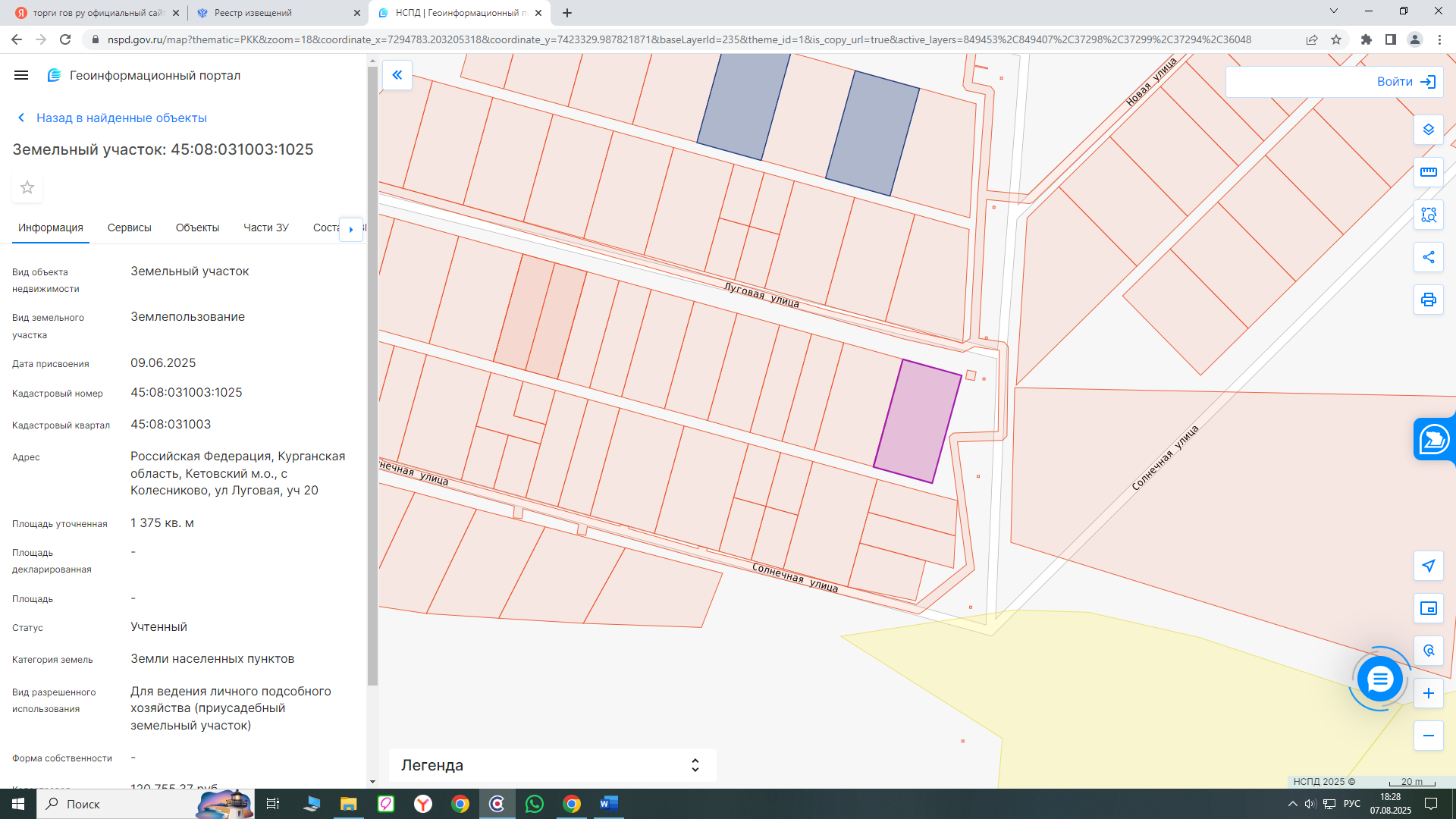This screenshot has width=1456, height=819.
Task: Click the print map icon
Action: point(1428,300)
